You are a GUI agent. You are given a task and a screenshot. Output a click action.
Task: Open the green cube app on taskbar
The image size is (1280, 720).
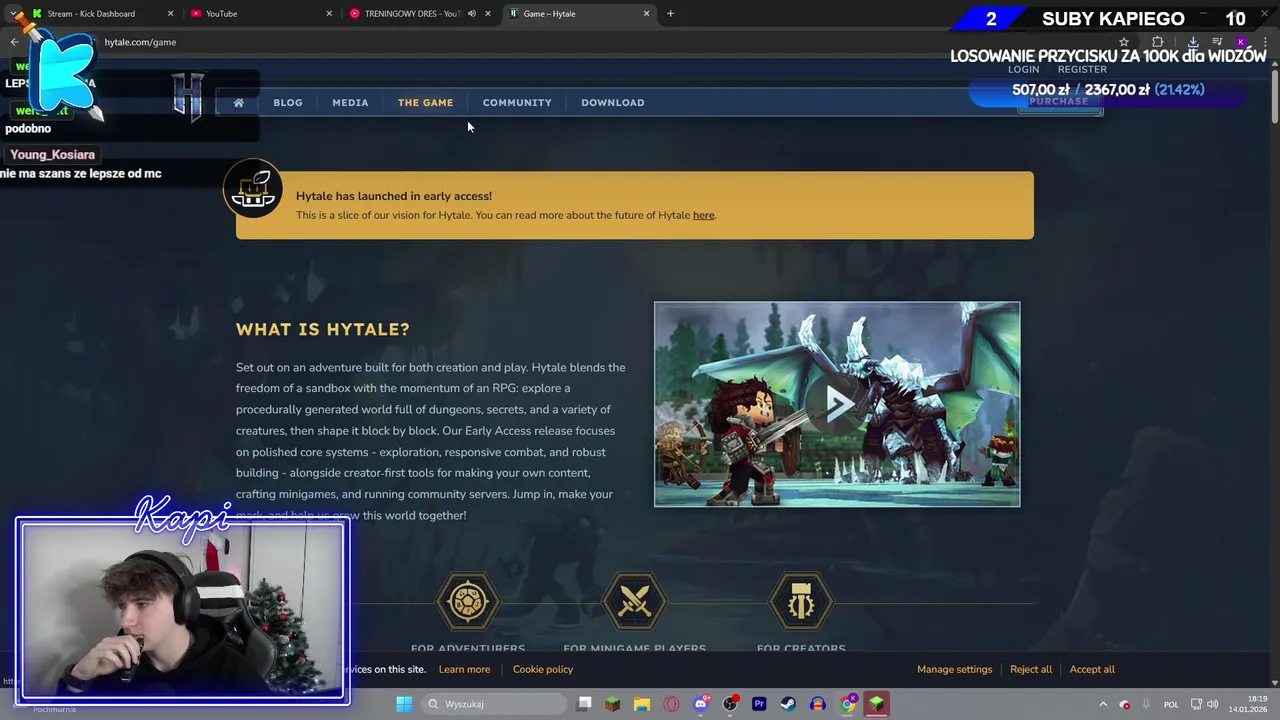tap(876, 704)
